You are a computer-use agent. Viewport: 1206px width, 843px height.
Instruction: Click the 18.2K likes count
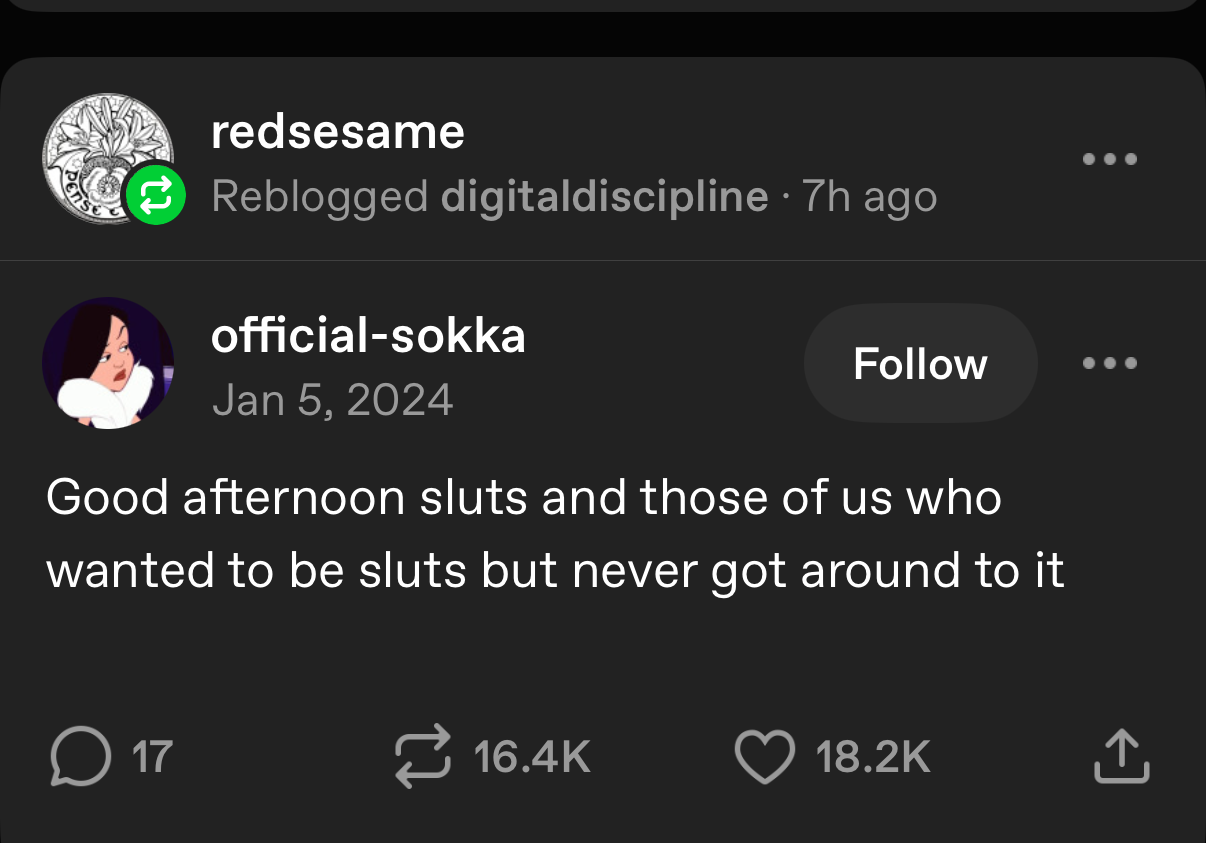873,757
